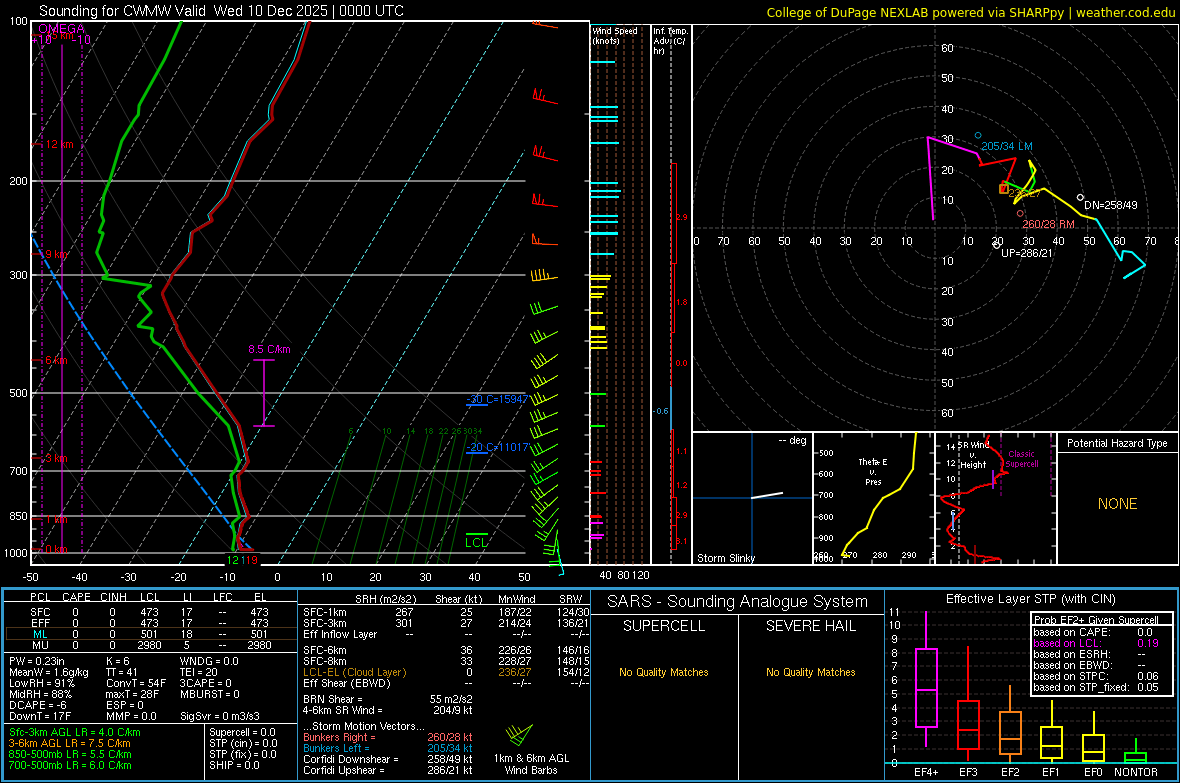This screenshot has height=783, width=1180.
Task: Select the MU parcel row
Action: (x=150, y=645)
